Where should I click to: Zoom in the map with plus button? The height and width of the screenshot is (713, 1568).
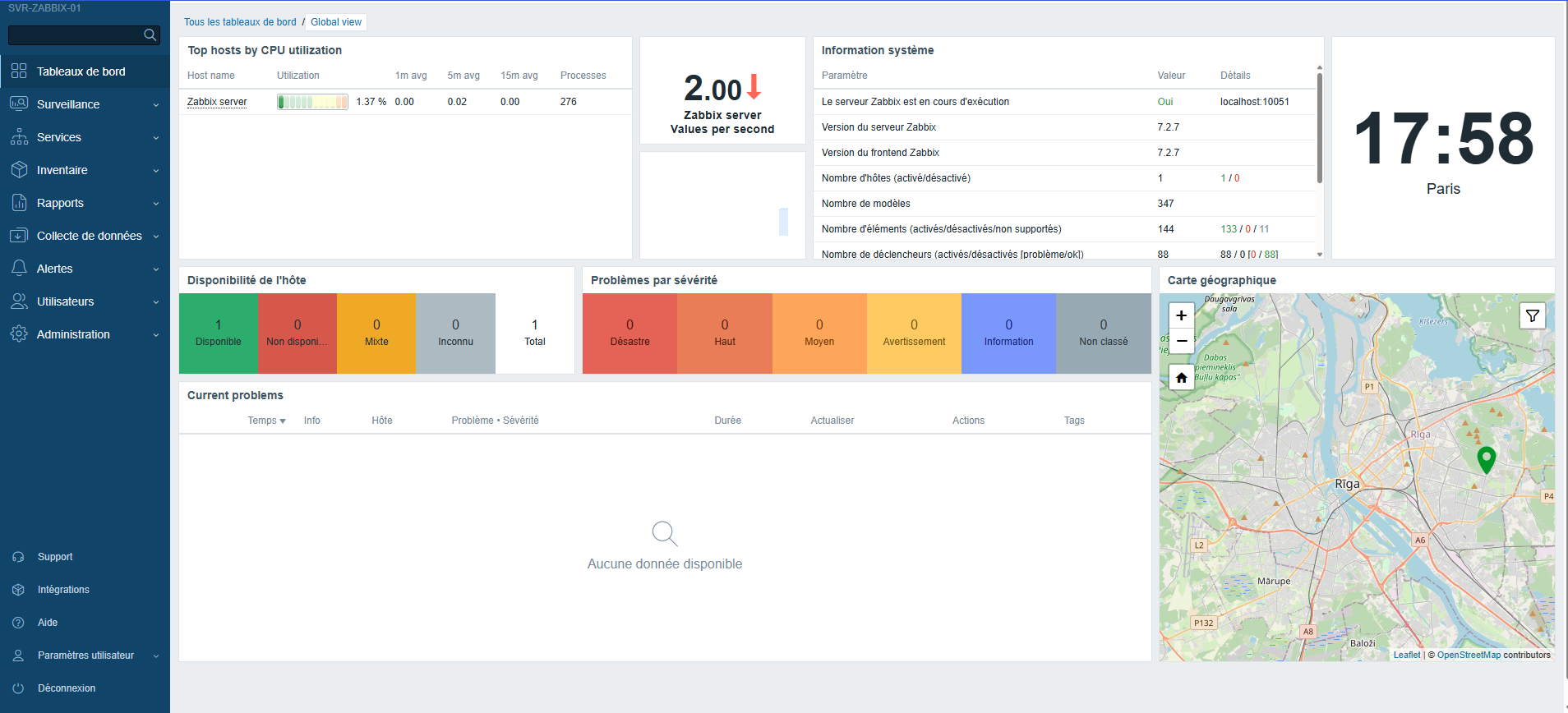coord(1181,315)
